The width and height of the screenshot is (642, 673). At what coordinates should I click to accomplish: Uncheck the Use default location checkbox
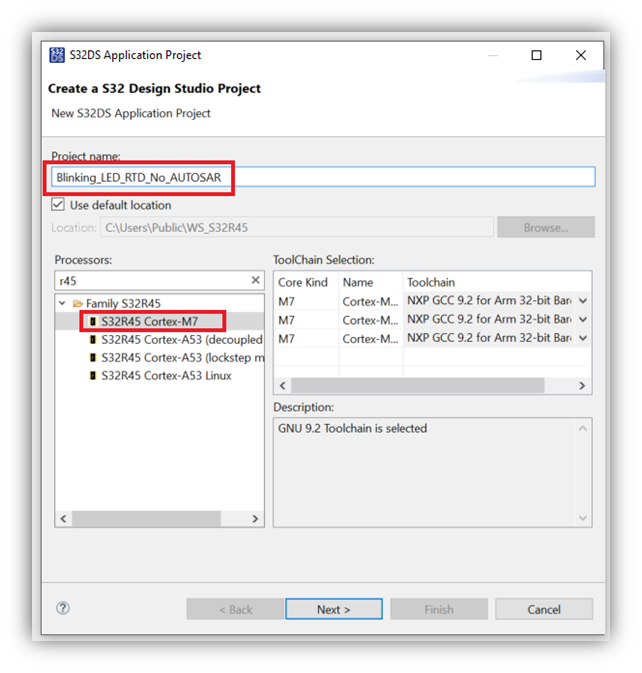58,205
